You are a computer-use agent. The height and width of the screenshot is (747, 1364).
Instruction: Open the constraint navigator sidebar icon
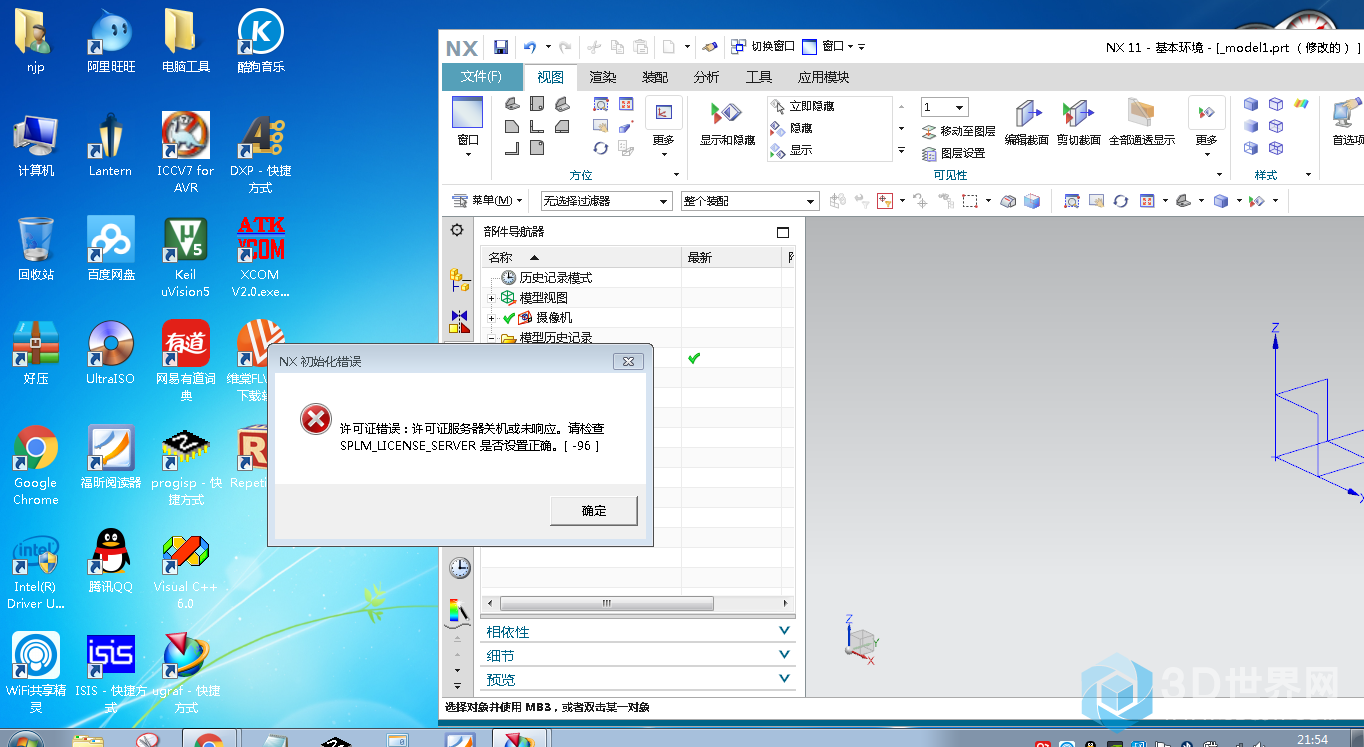tap(459, 321)
